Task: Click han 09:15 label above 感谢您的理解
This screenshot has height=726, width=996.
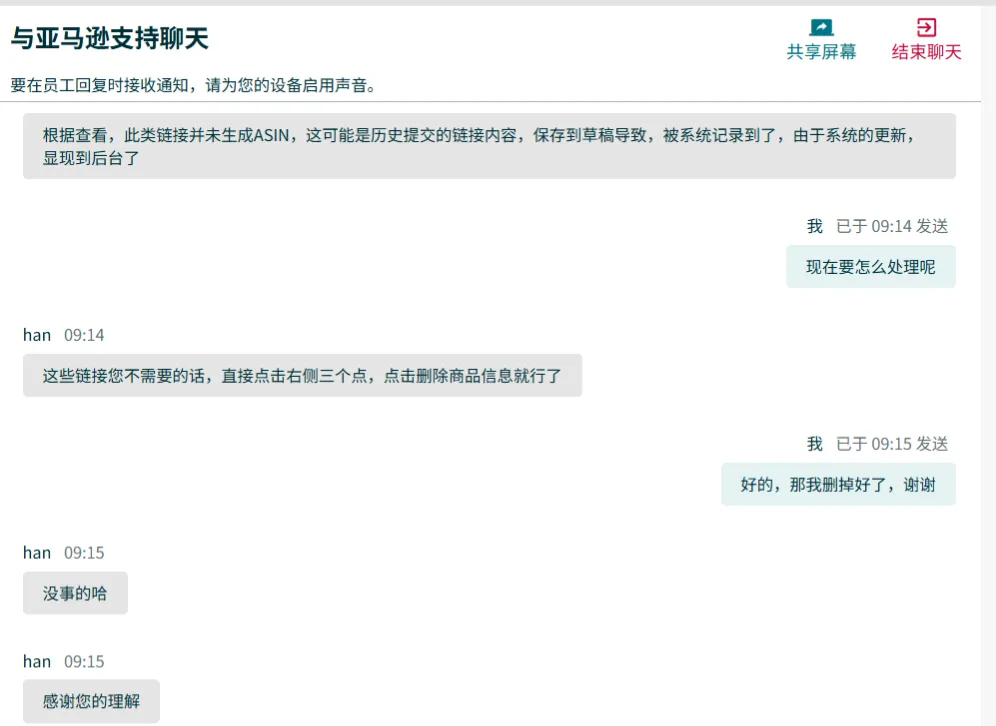Action: click(64, 661)
